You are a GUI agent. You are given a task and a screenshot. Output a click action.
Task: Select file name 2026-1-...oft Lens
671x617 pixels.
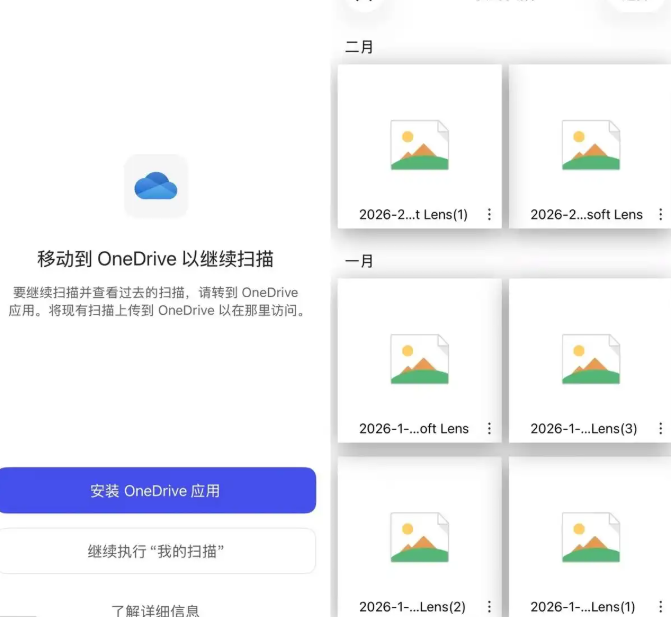coord(414,428)
